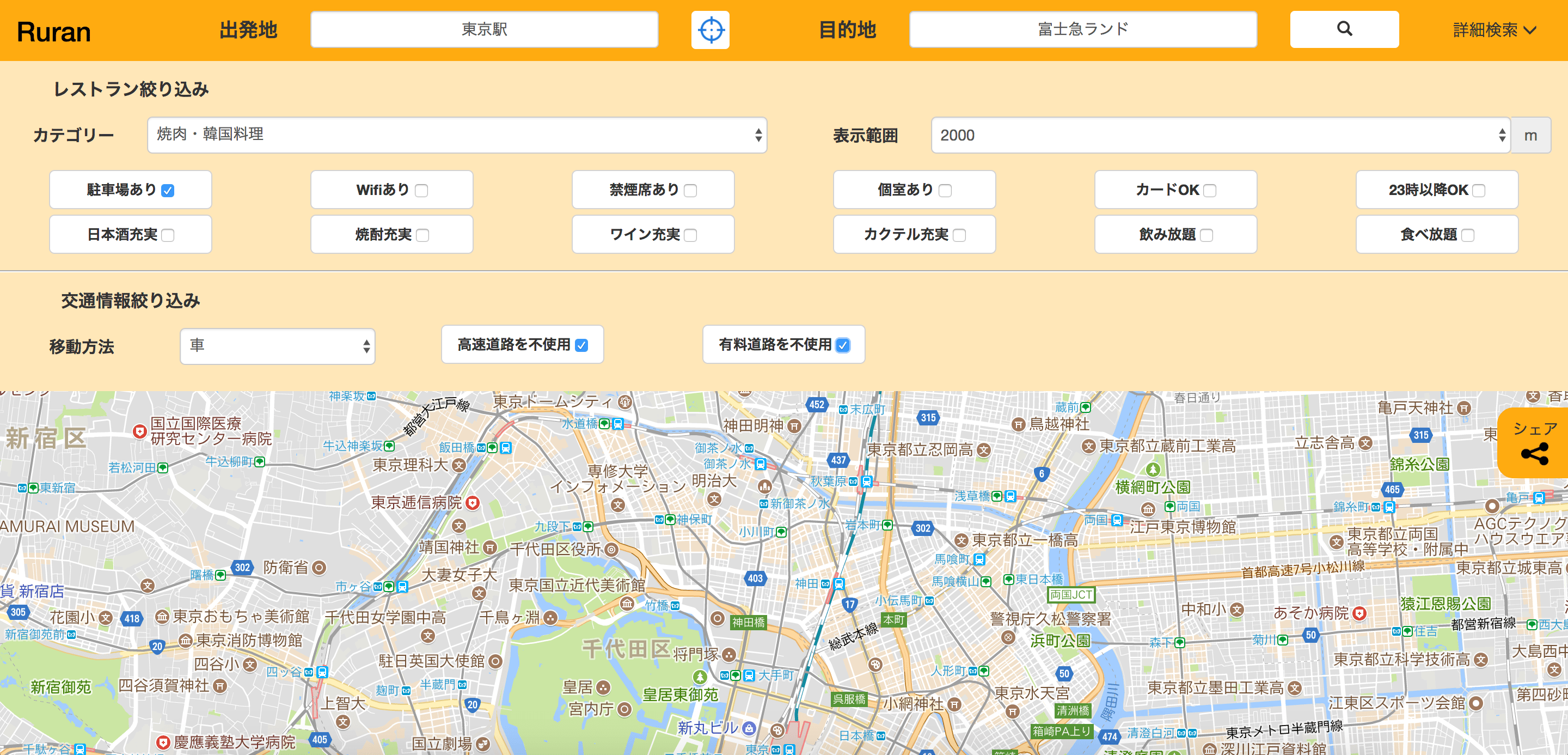Click the current location crosshair icon
Screen dimensions: 1568x755
click(710, 30)
